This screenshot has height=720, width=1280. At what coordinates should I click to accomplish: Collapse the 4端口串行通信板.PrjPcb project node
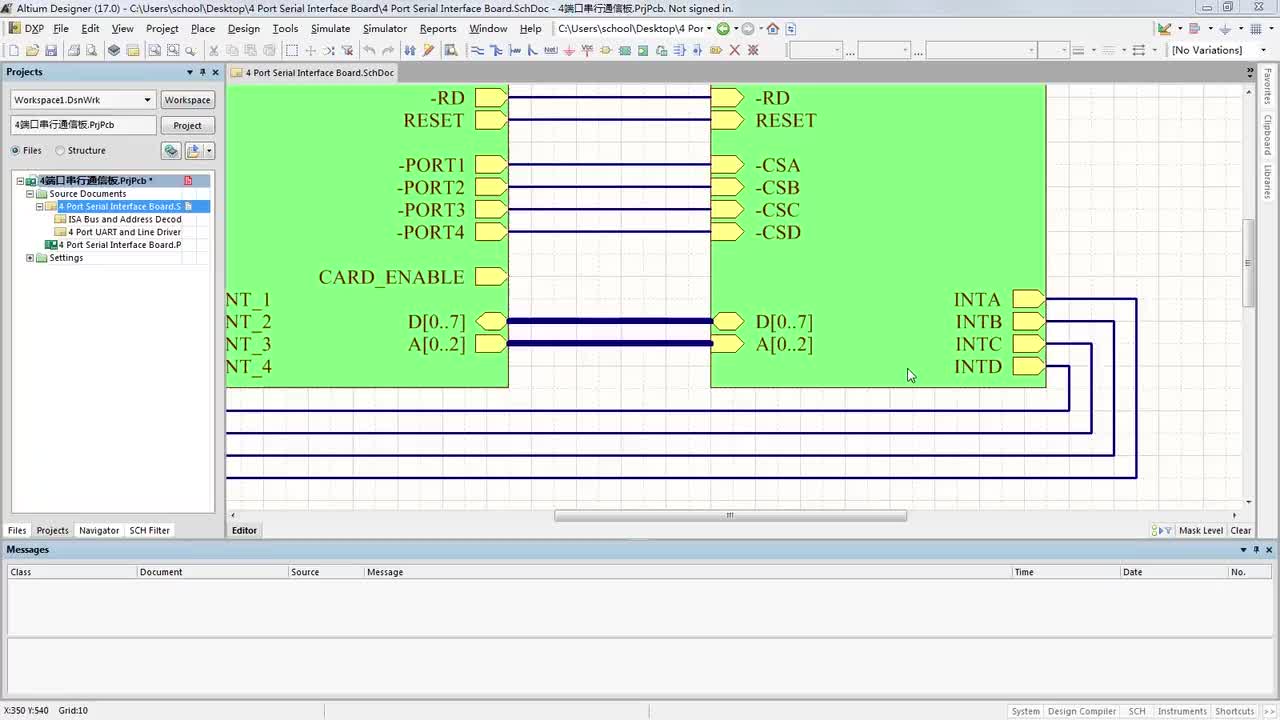[x=20, y=181]
